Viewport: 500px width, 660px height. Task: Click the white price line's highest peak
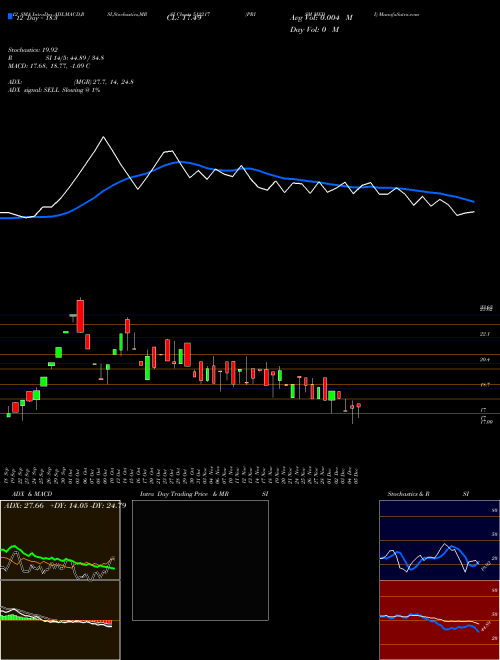(103, 137)
